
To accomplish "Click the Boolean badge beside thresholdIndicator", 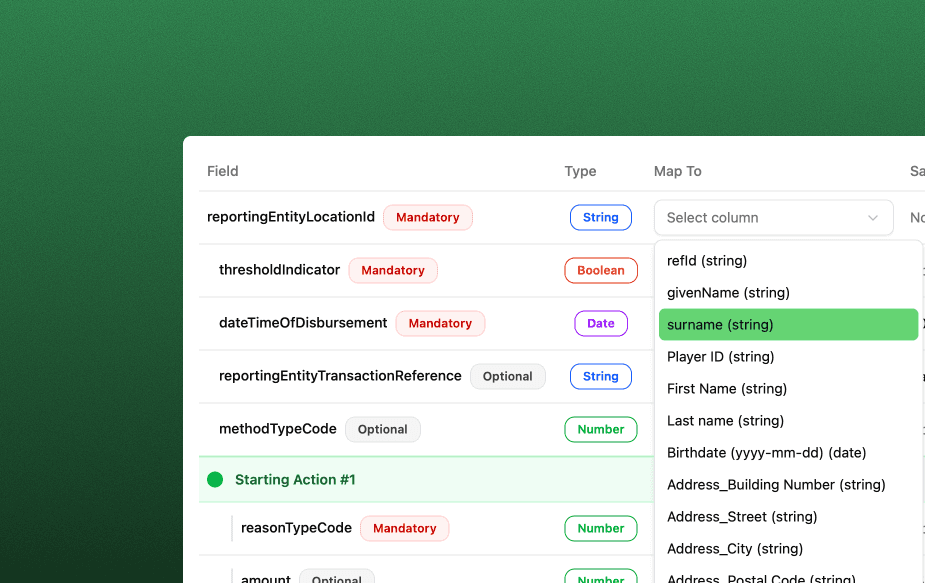I will point(600,270).
